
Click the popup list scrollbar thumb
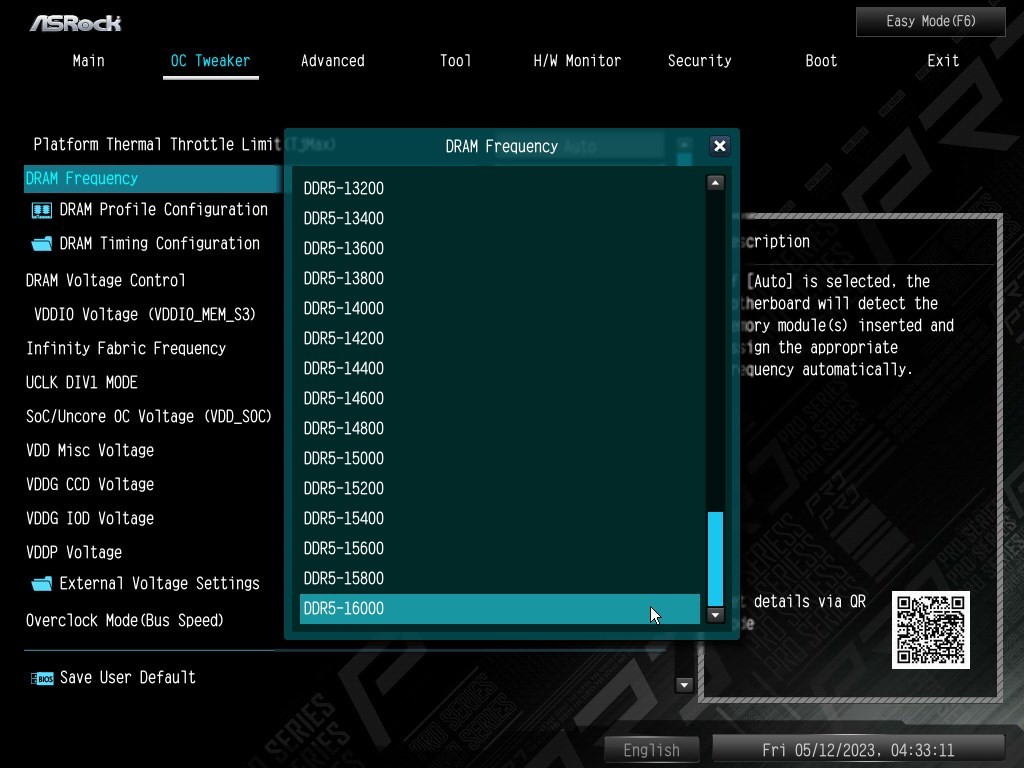click(x=715, y=558)
